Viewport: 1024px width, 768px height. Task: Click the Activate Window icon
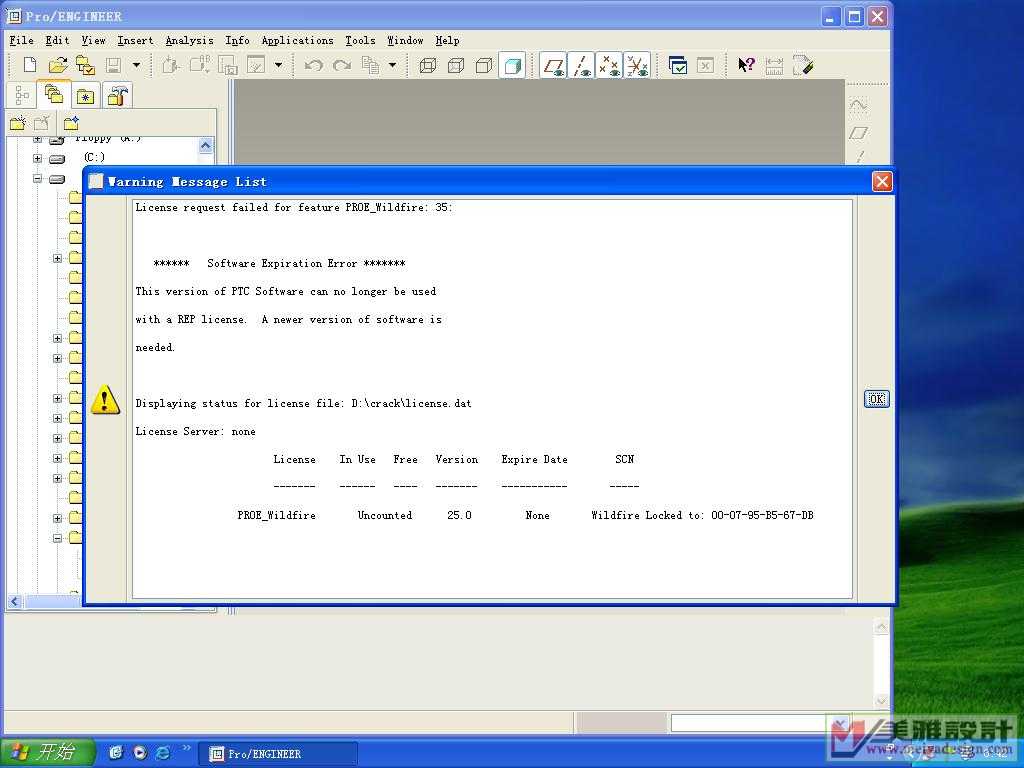pos(678,65)
